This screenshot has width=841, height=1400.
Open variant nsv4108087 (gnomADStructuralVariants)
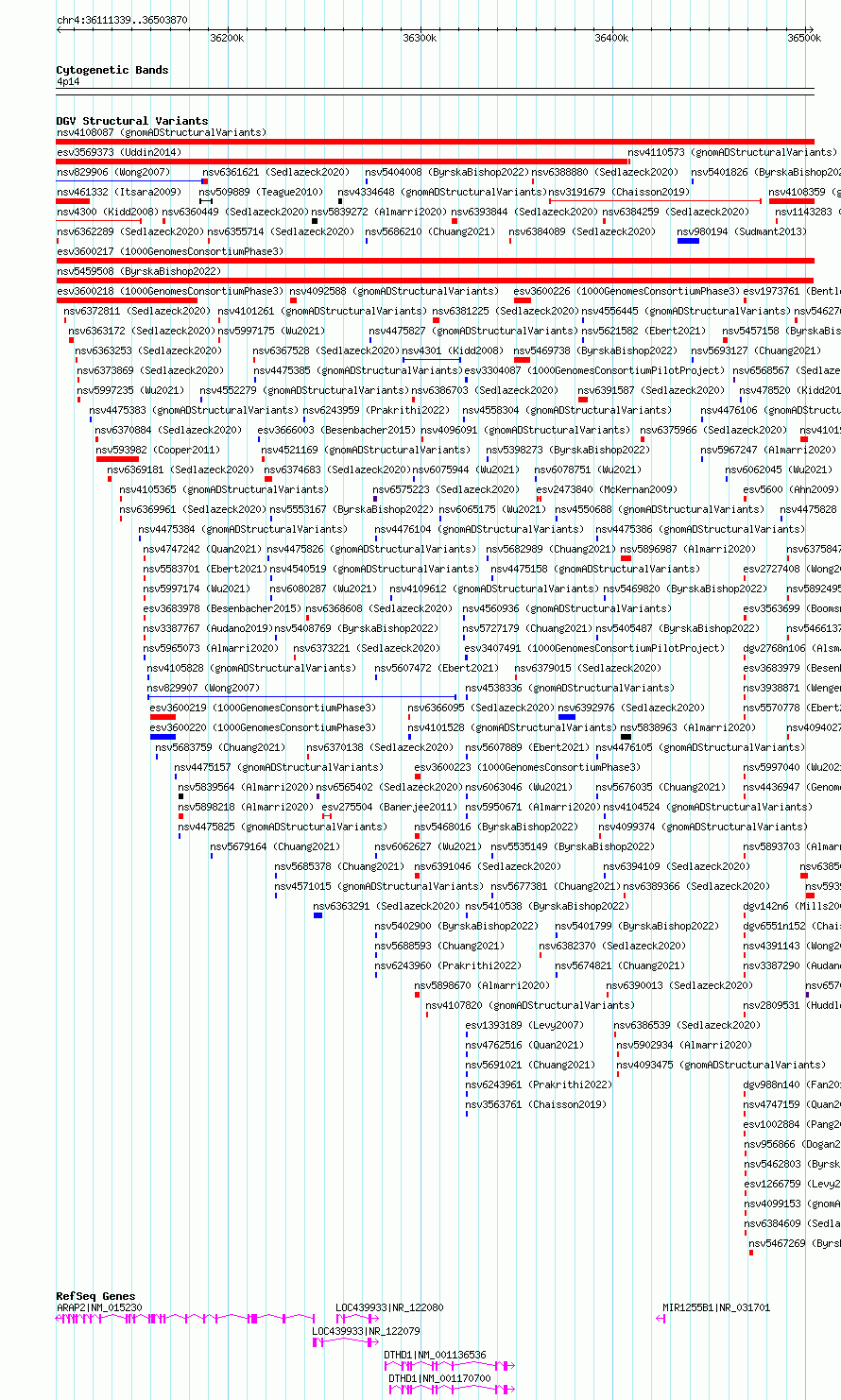tap(162, 132)
